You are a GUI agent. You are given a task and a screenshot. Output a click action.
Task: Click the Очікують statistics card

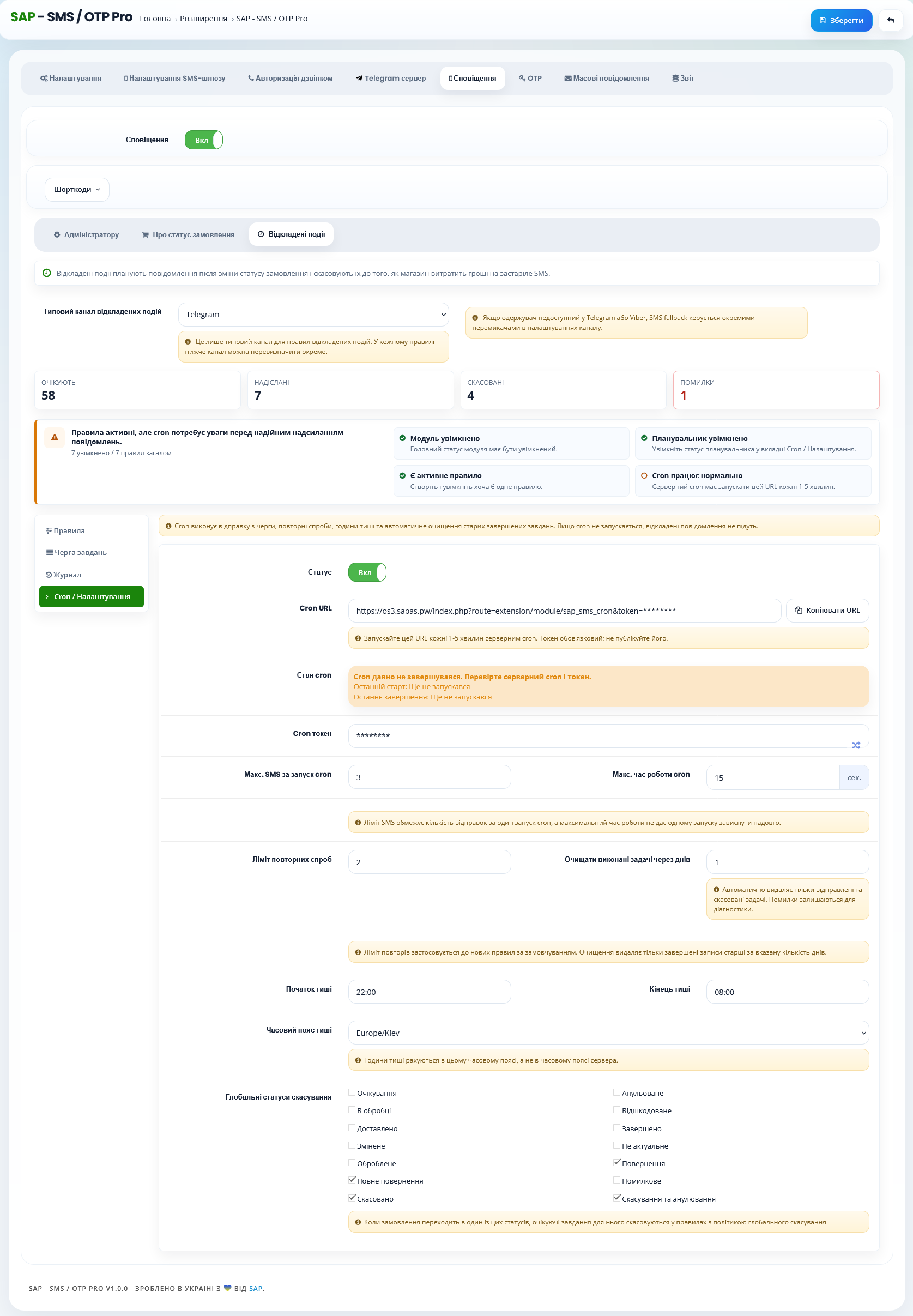pos(137,390)
